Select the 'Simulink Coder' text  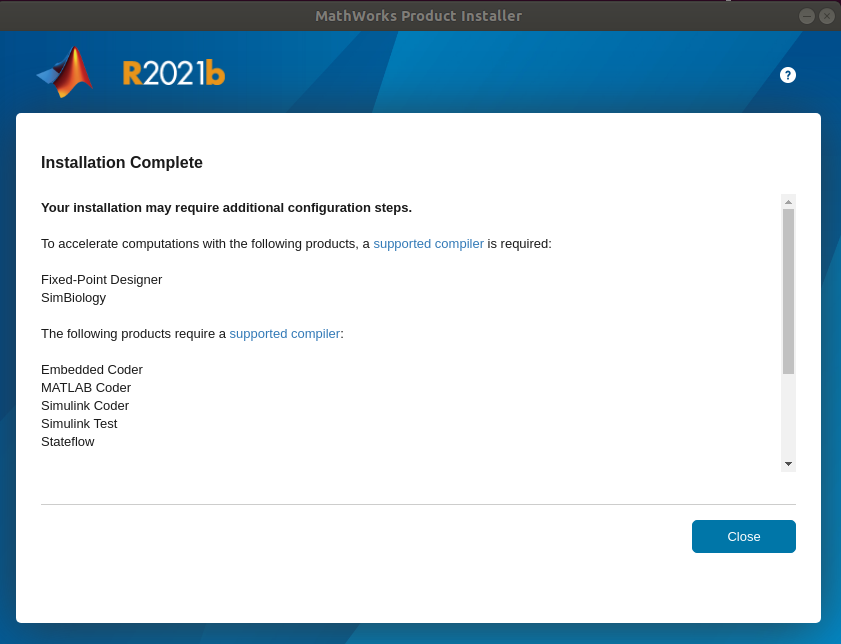click(x=85, y=406)
